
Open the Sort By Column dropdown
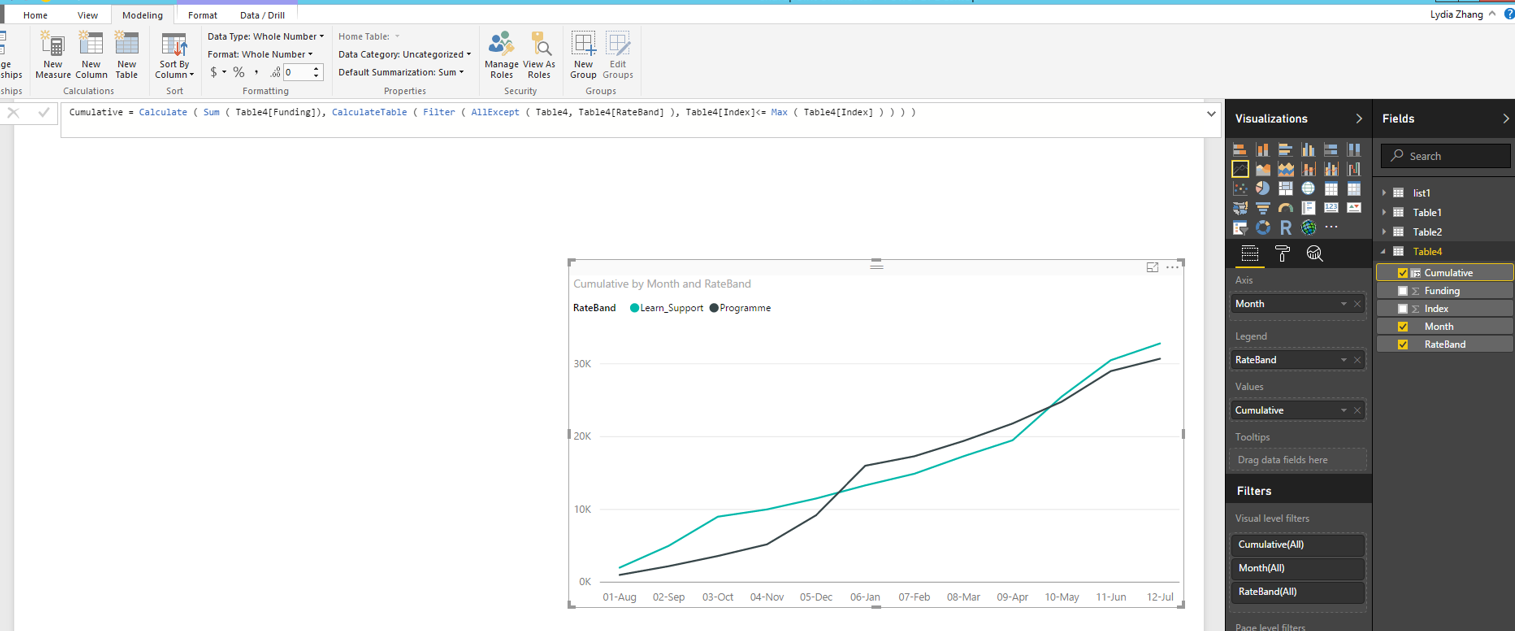click(174, 56)
